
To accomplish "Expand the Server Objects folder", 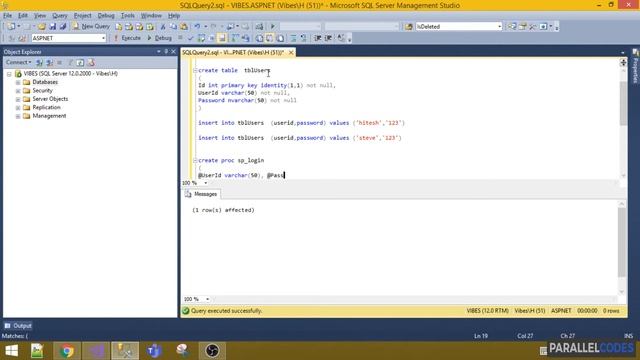I will point(18,99).
